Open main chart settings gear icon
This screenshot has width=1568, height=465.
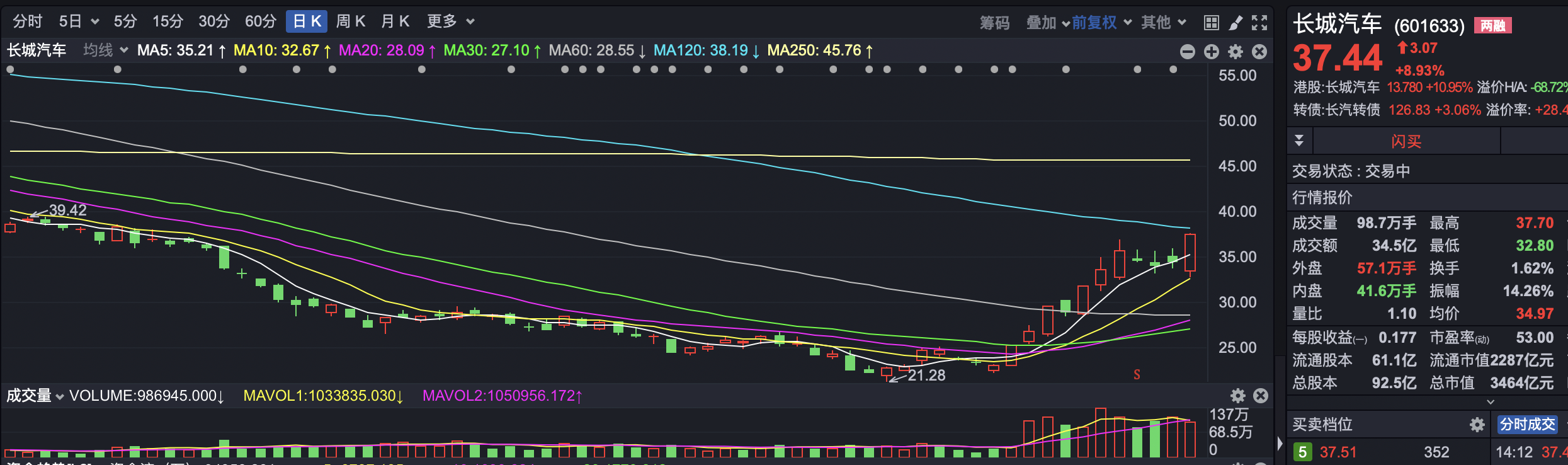point(1236,52)
